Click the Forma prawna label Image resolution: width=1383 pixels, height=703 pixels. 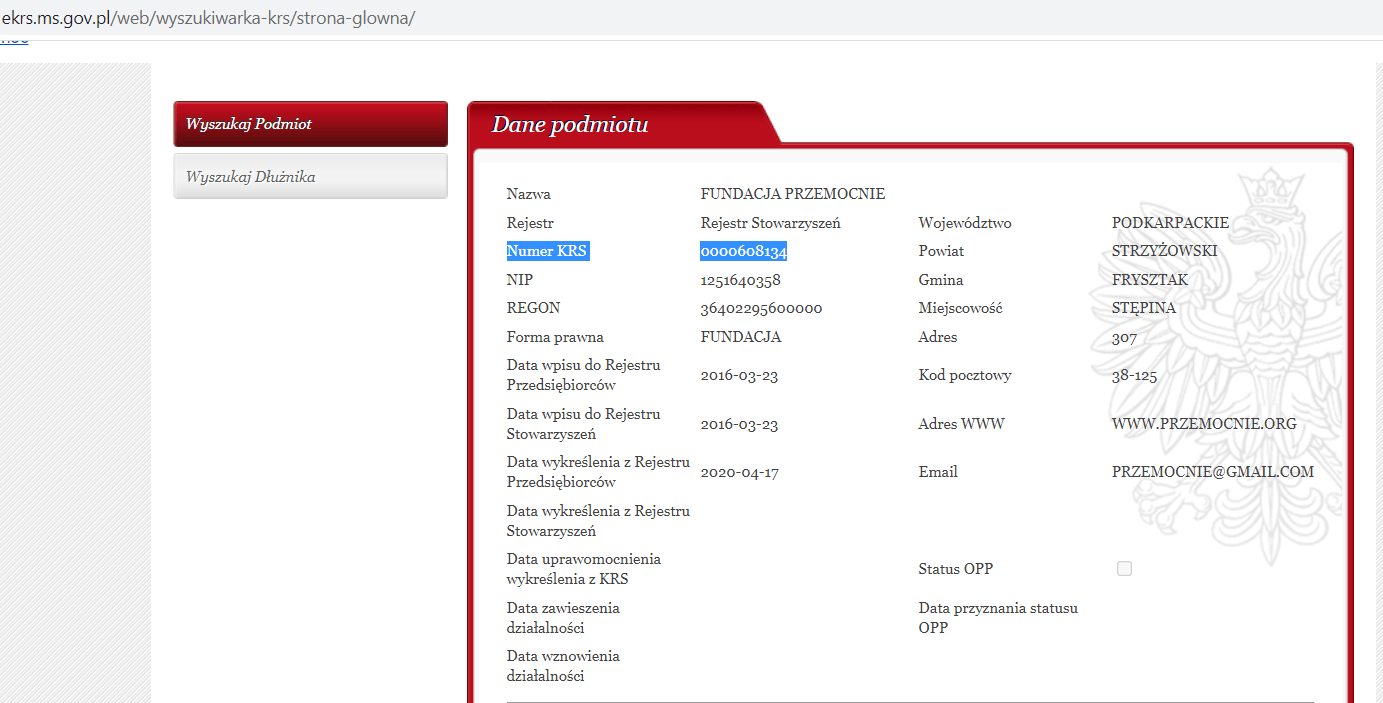(x=555, y=337)
